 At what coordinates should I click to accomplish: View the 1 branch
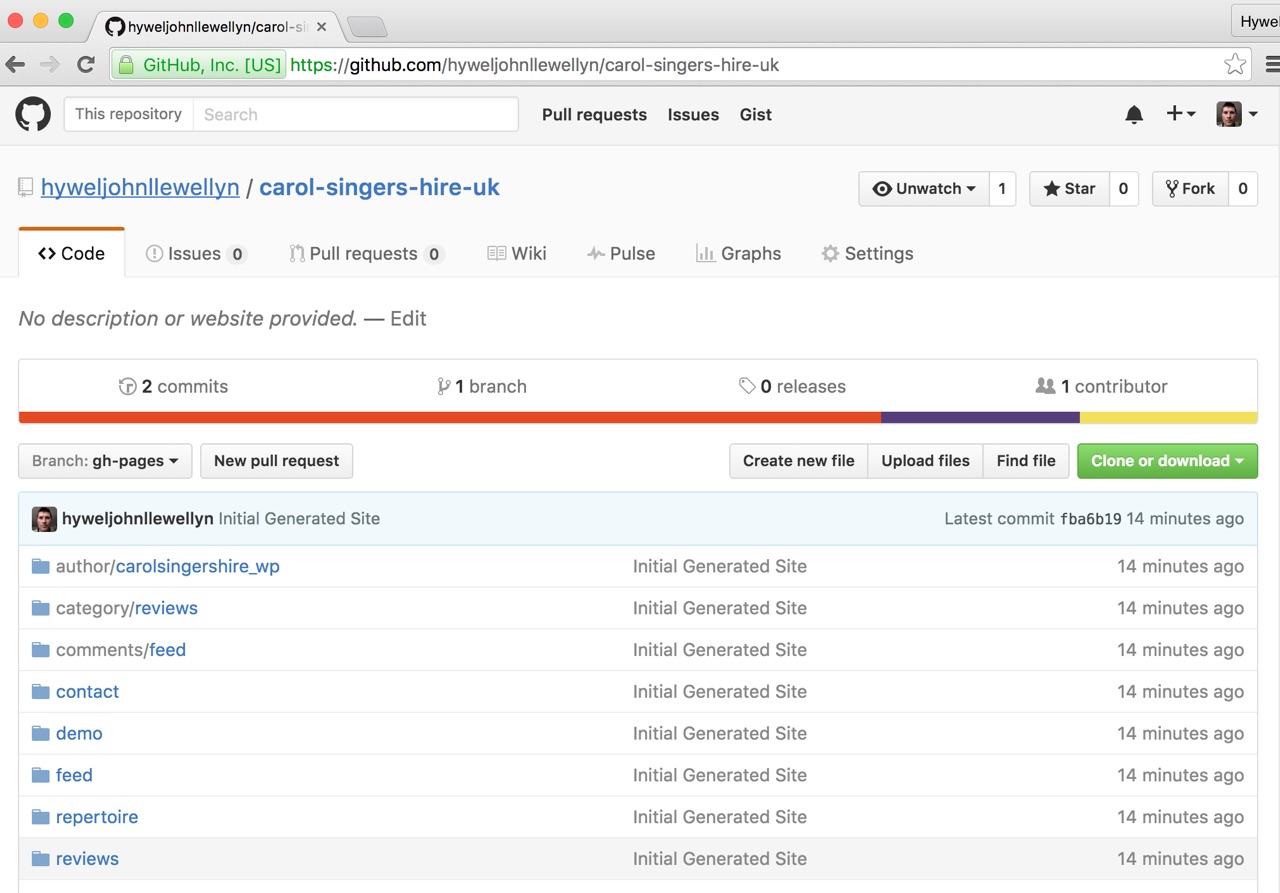(482, 386)
